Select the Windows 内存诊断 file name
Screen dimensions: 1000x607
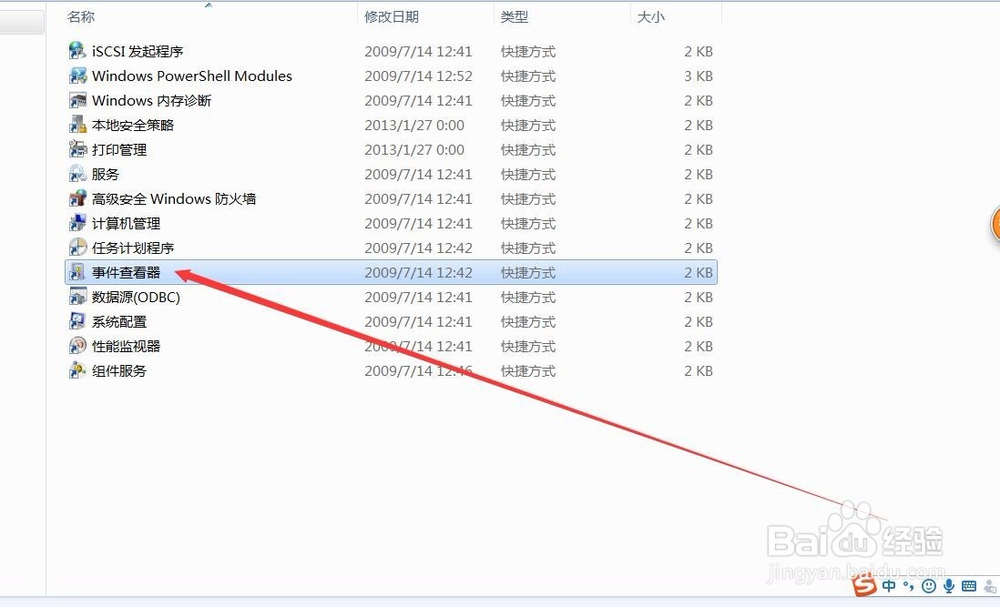click(151, 100)
